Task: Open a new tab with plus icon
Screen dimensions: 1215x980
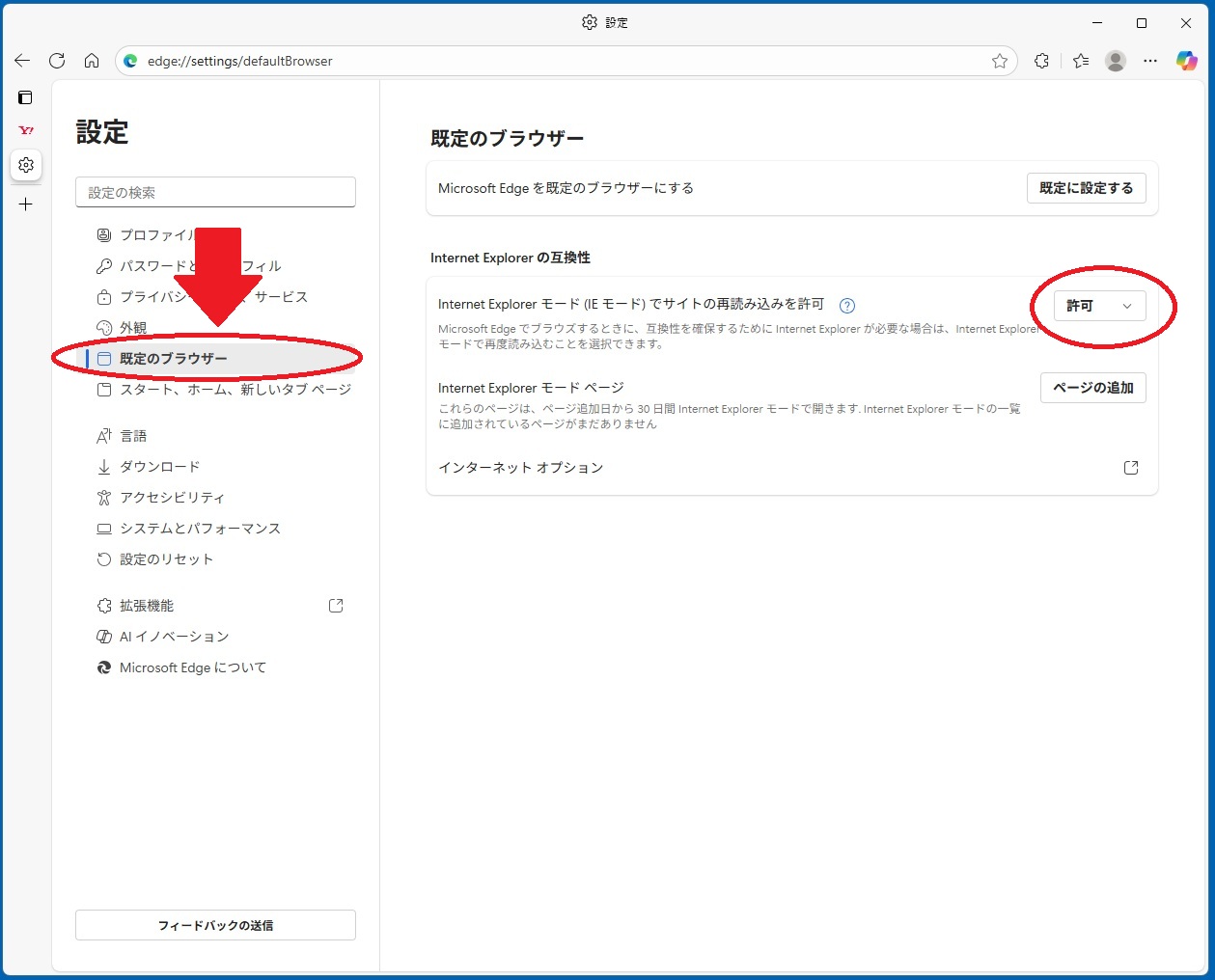Action: tap(26, 204)
